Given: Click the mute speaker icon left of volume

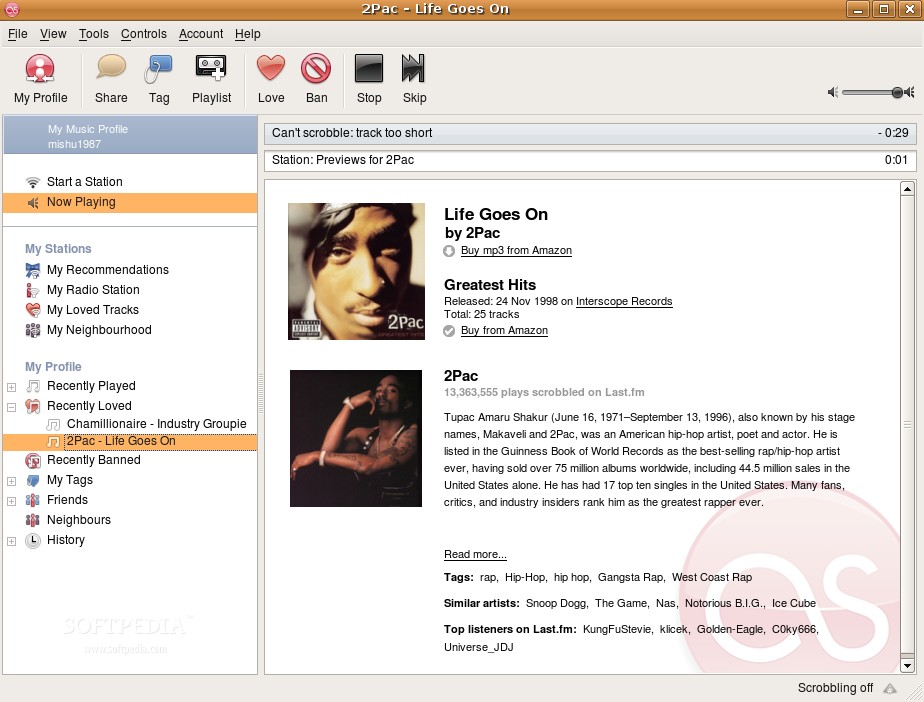Looking at the screenshot, I should tap(833, 92).
